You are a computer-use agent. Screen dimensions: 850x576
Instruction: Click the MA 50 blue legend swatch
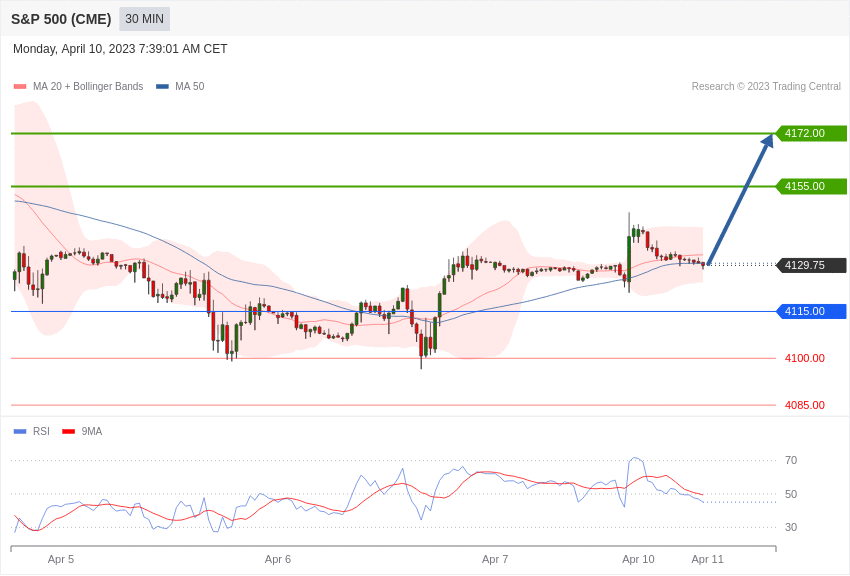[162, 87]
